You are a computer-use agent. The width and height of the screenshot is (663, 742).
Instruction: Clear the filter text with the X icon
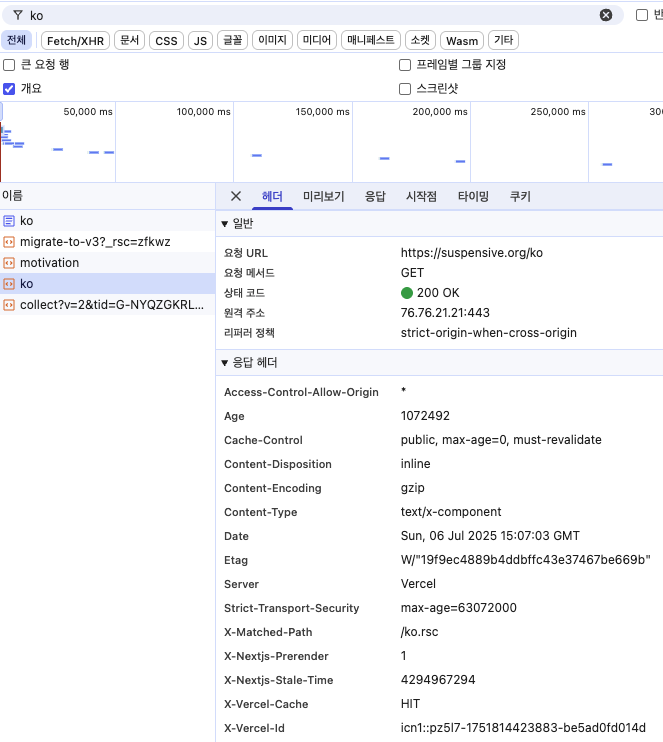click(606, 15)
